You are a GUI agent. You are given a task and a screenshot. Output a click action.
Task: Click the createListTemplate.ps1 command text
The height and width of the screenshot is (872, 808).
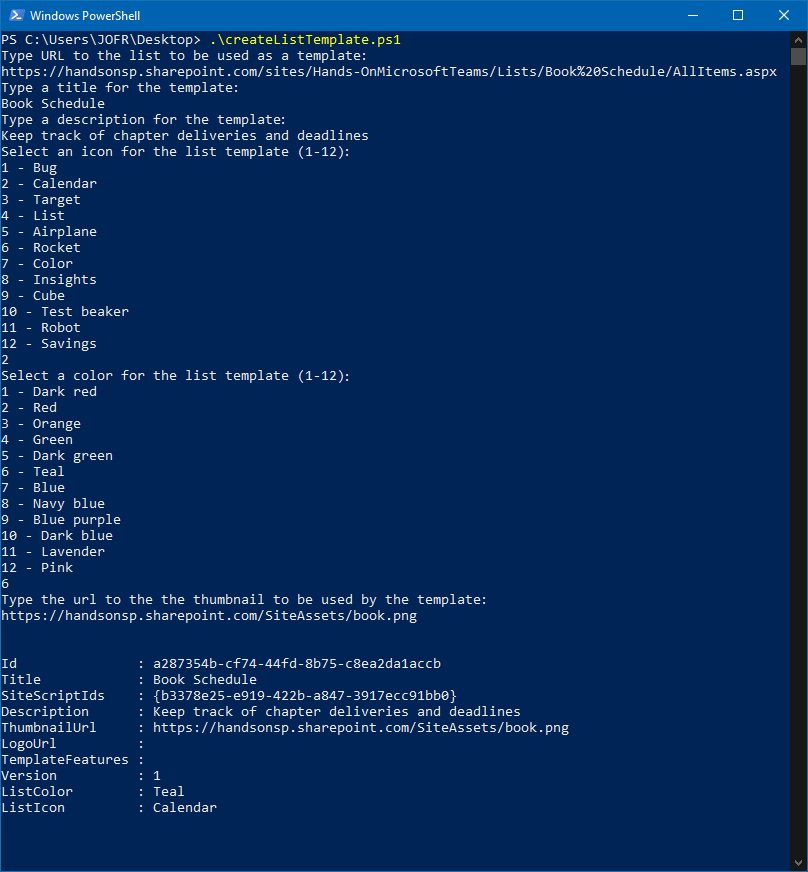[305, 40]
